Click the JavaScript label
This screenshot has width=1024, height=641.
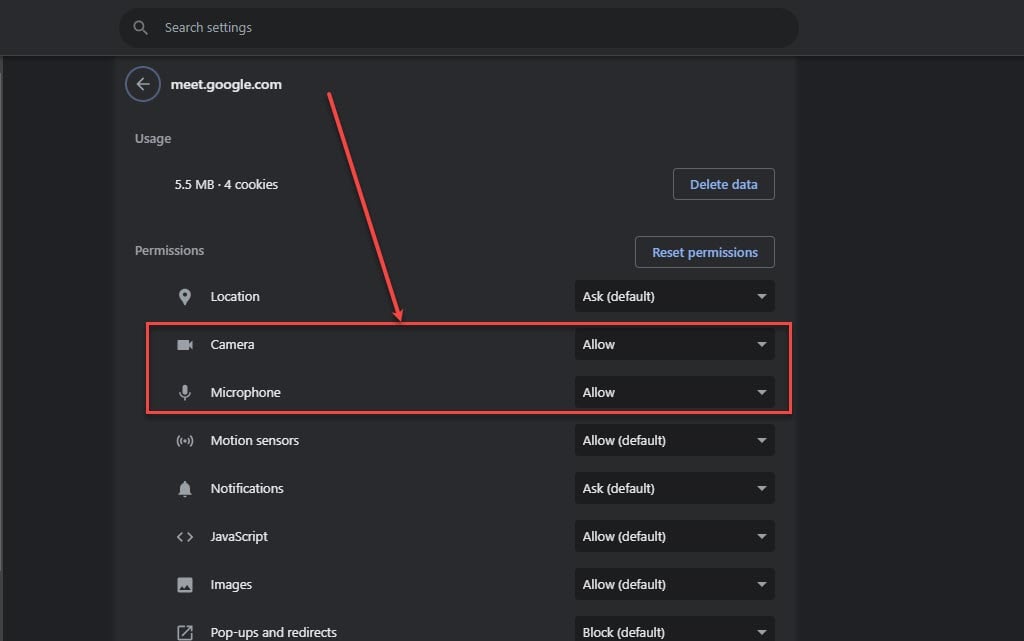click(x=239, y=537)
